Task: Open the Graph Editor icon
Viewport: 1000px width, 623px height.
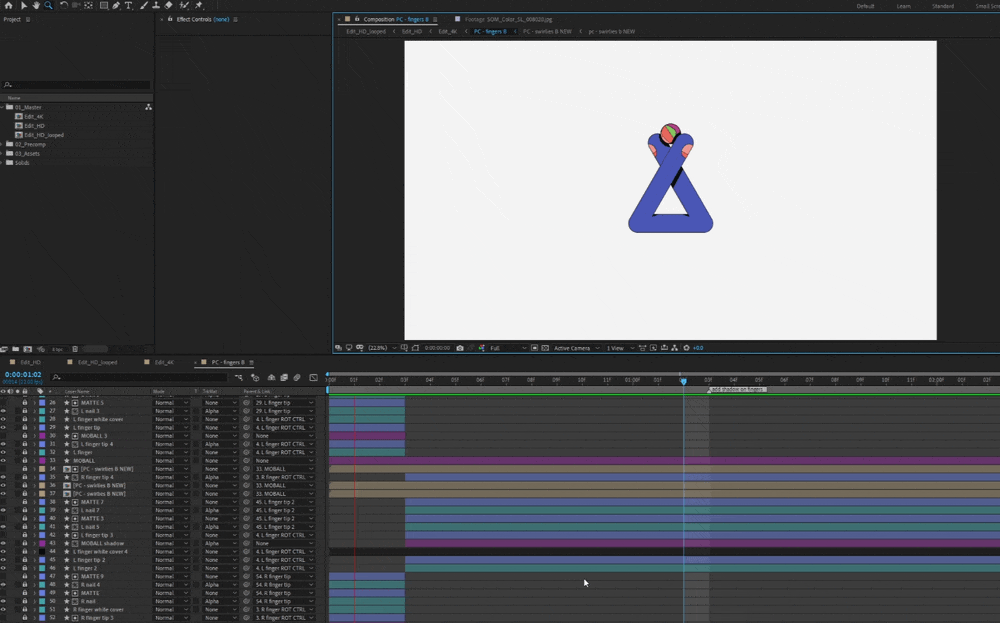Action: click(x=313, y=377)
